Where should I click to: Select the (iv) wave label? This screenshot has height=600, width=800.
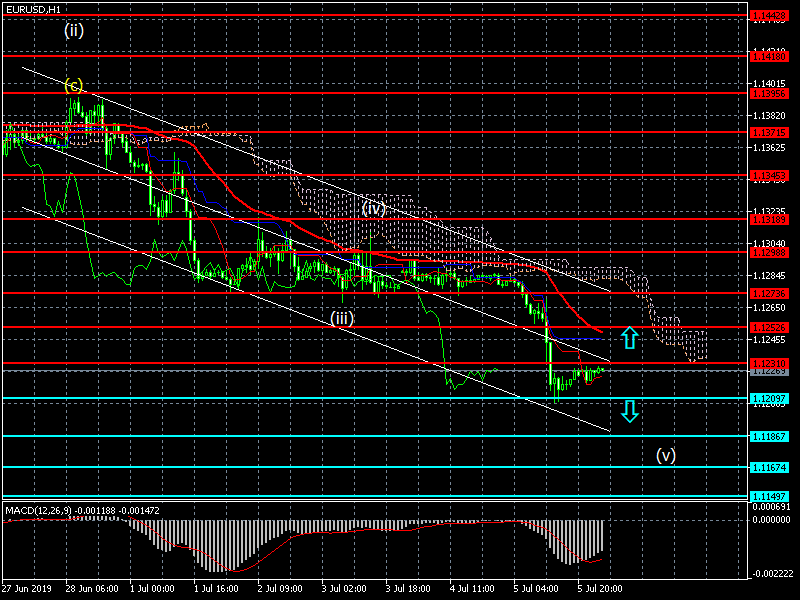click(373, 208)
